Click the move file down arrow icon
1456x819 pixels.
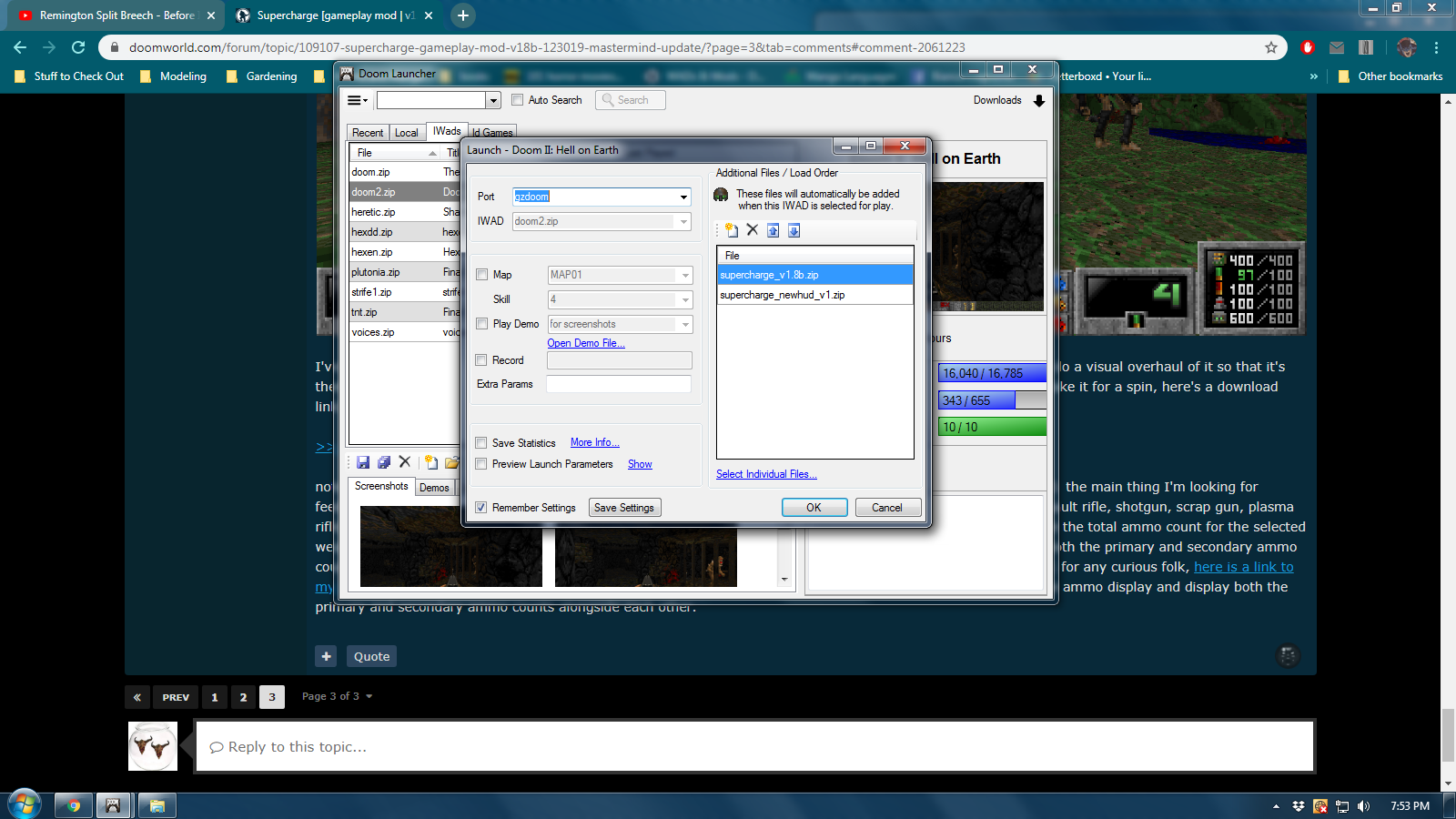[794, 230]
